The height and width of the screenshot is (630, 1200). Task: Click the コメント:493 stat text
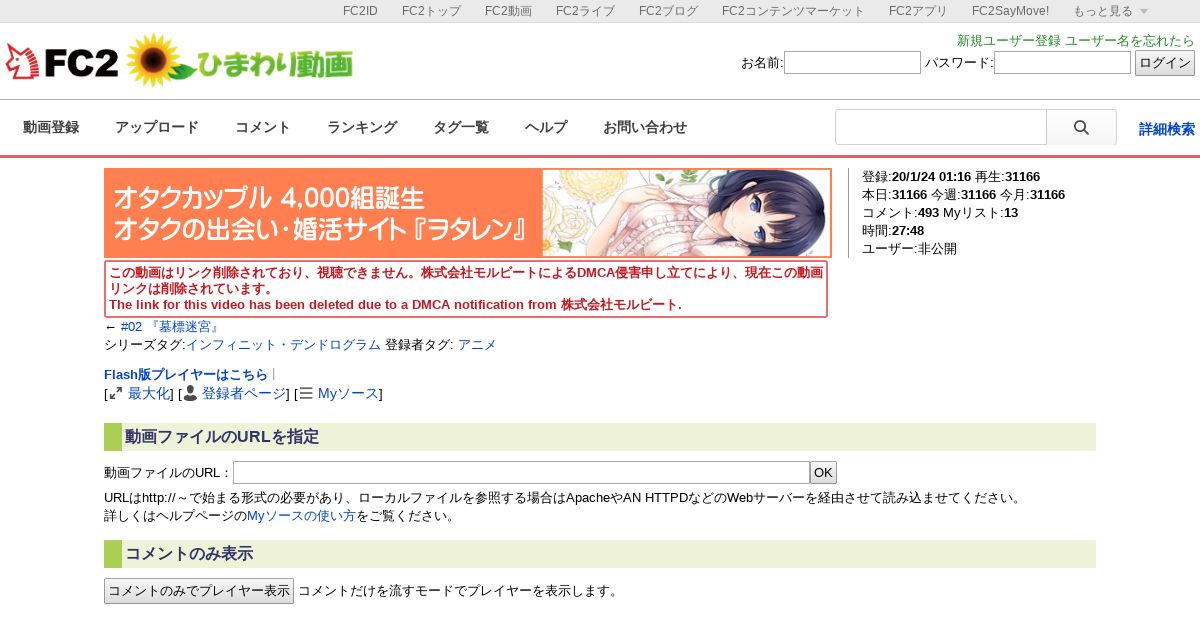click(900, 213)
